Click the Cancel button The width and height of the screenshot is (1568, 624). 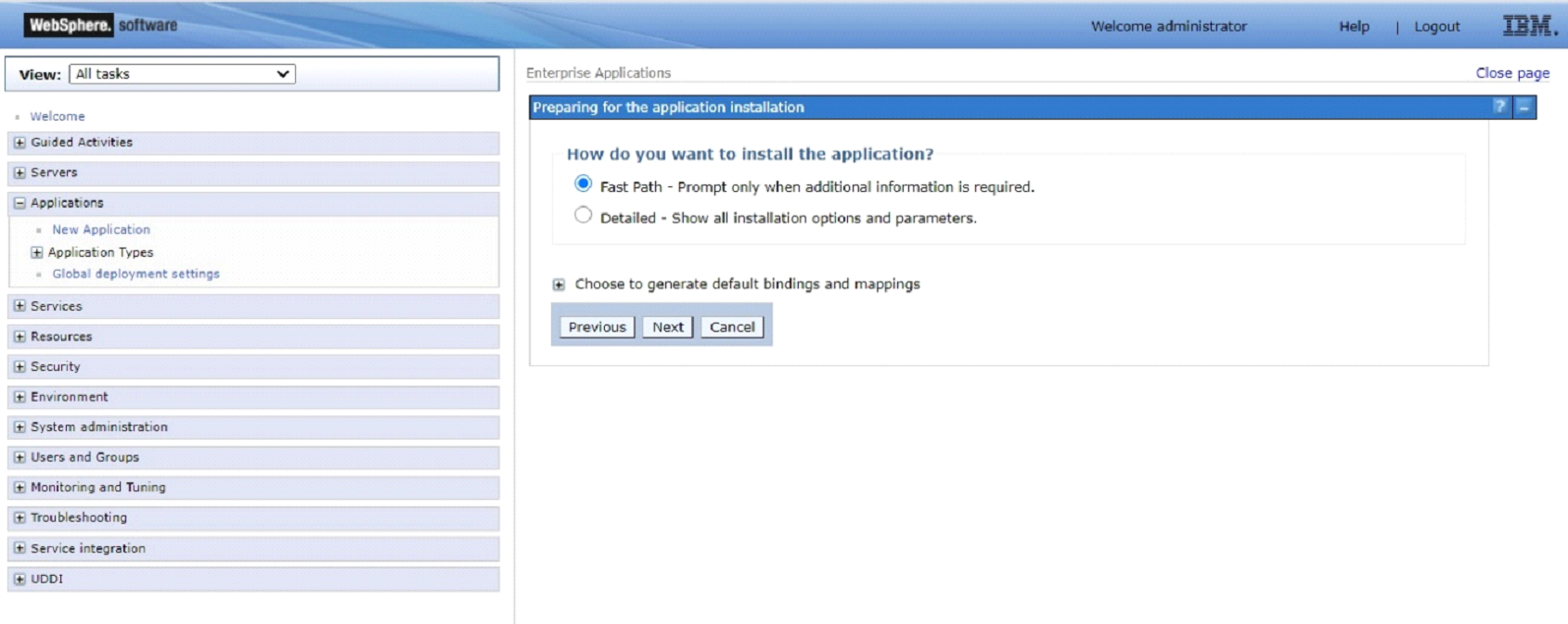click(732, 327)
